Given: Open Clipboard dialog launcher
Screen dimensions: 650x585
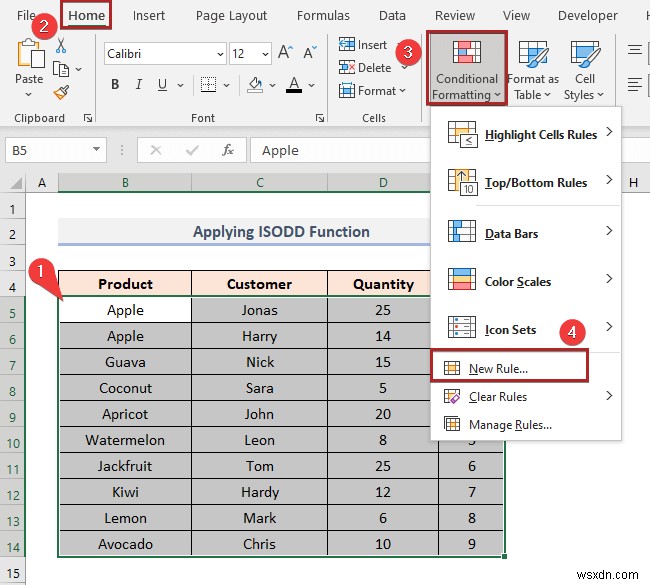Looking at the screenshot, I should point(88,118).
